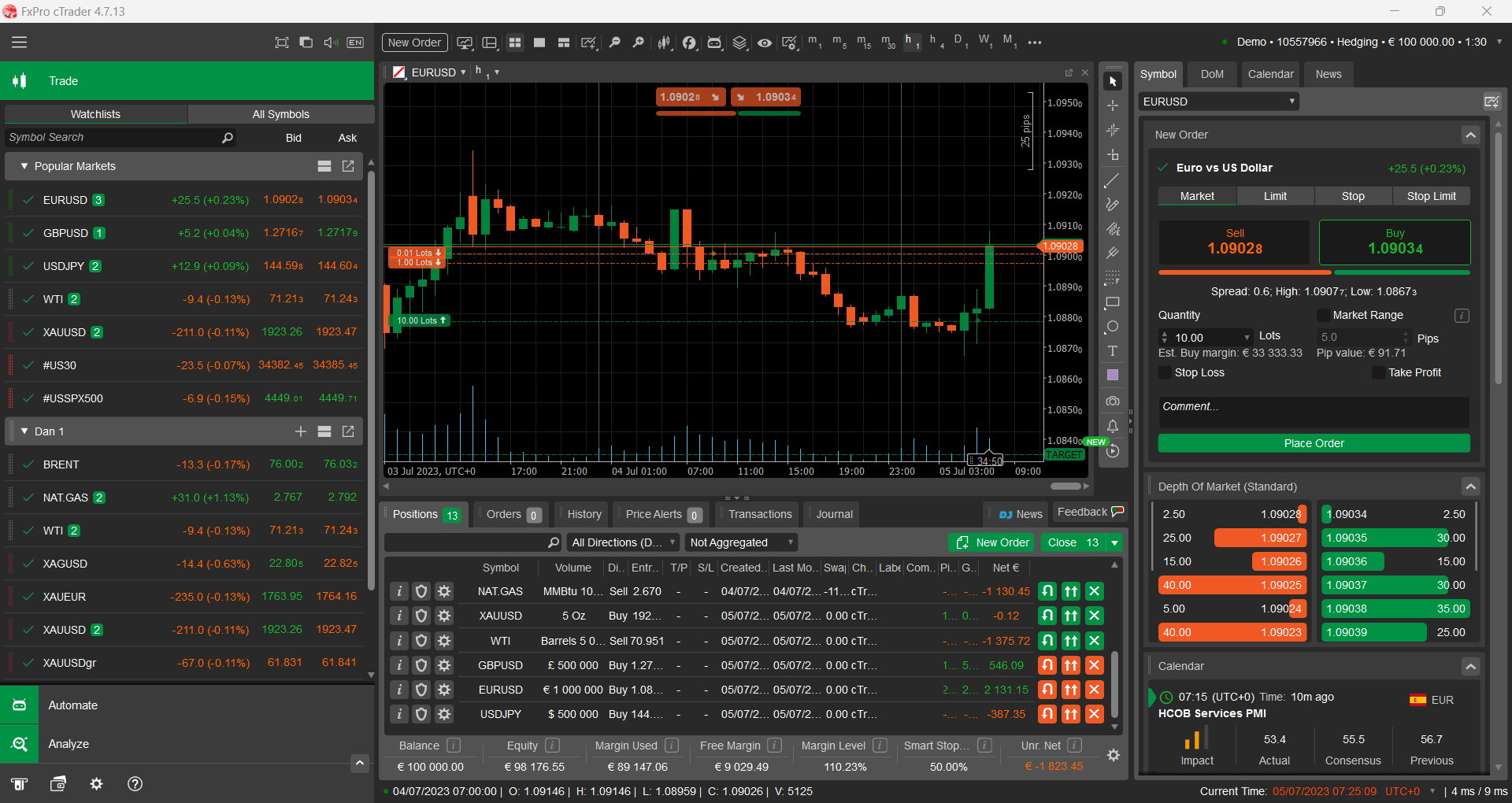Open the quantity lots dropdown
The height and width of the screenshot is (803, 1512).
click(1247, 338)
